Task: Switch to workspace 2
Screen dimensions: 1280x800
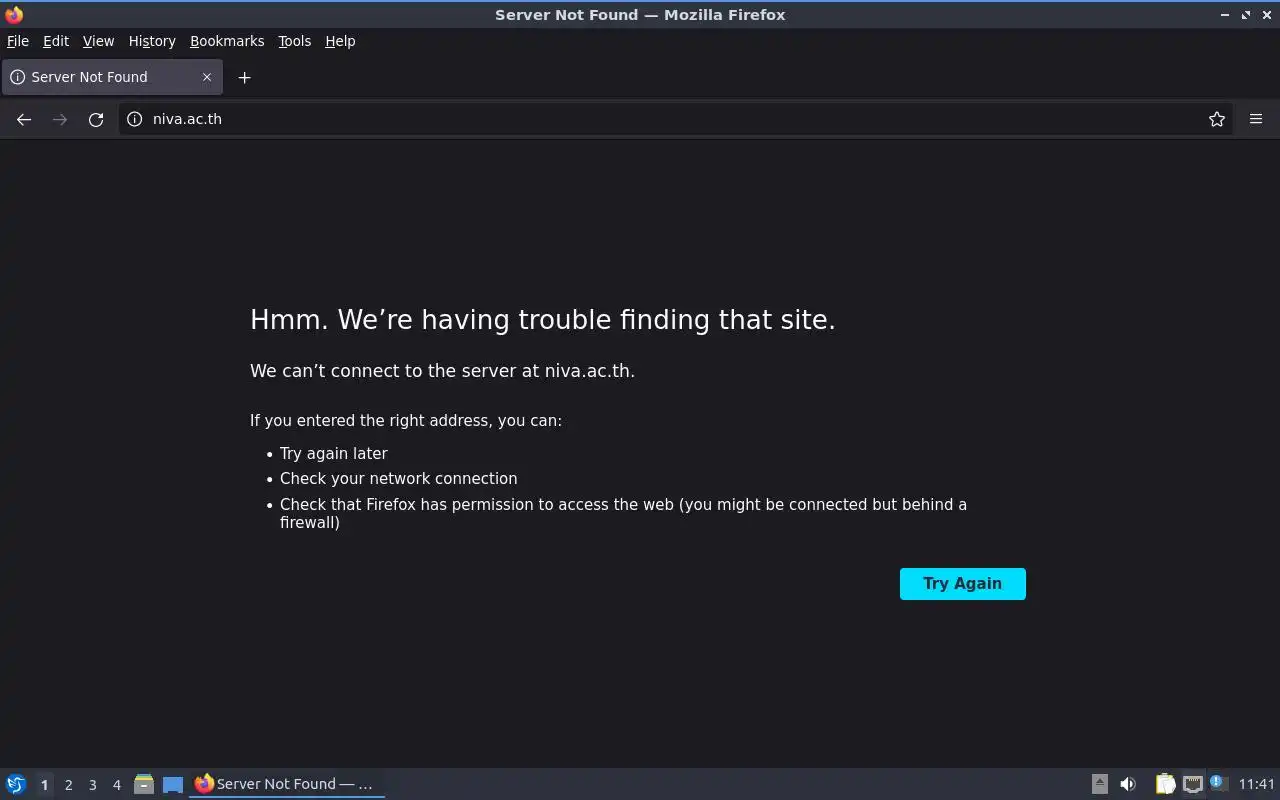Action: 68,785
